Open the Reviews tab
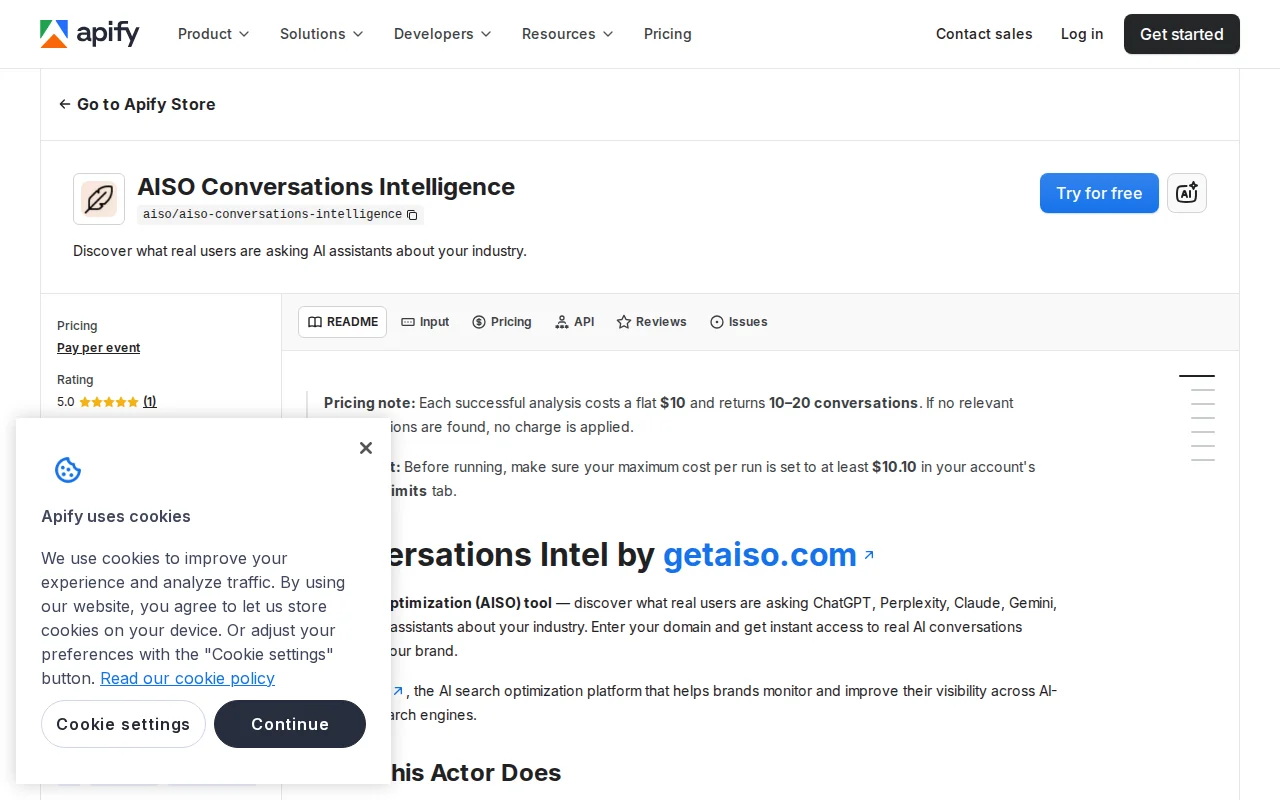Screen dimensions: 1280x800 pos(652,322)
